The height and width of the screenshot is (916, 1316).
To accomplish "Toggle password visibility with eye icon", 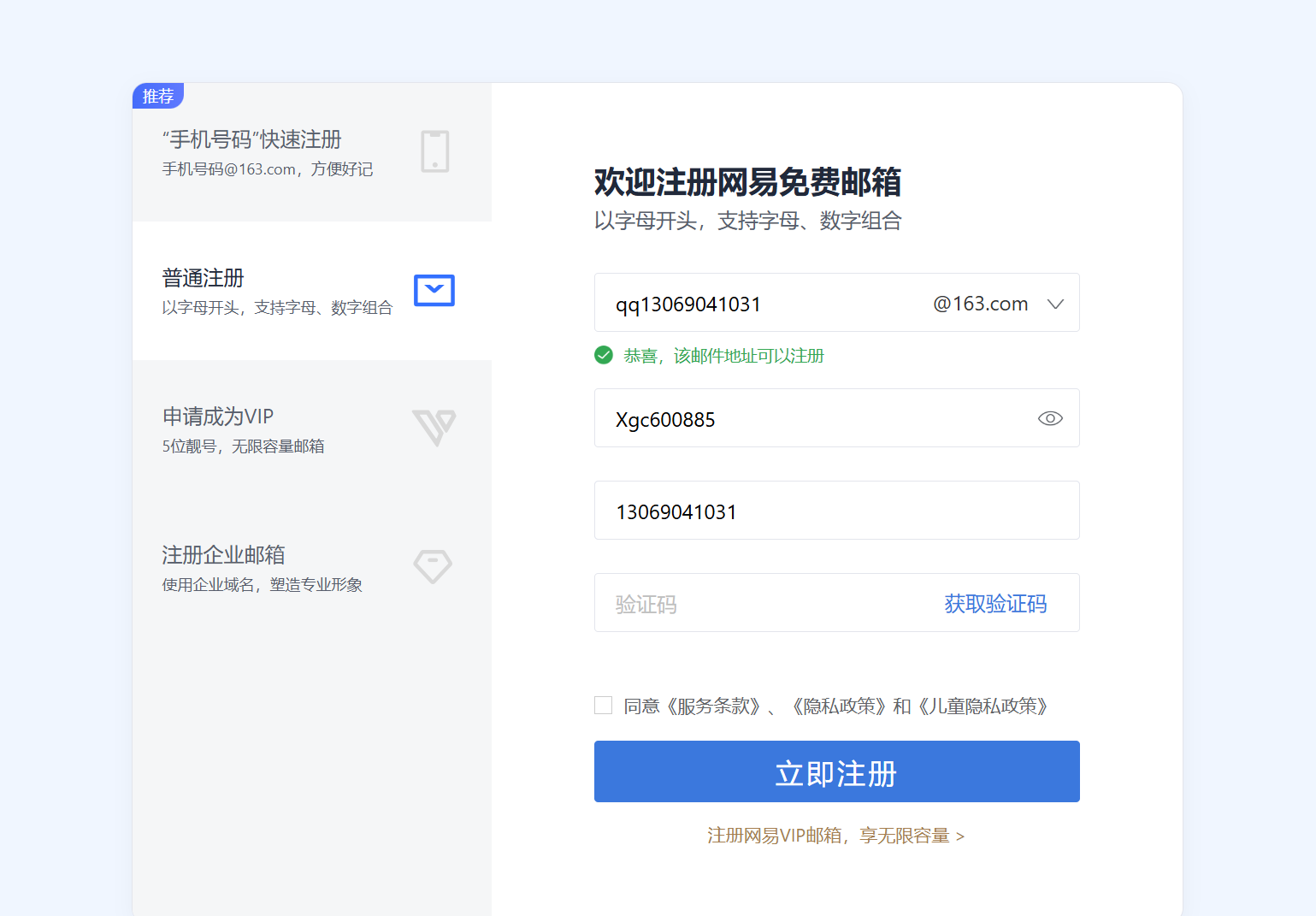I will [x=1049, y=418].
